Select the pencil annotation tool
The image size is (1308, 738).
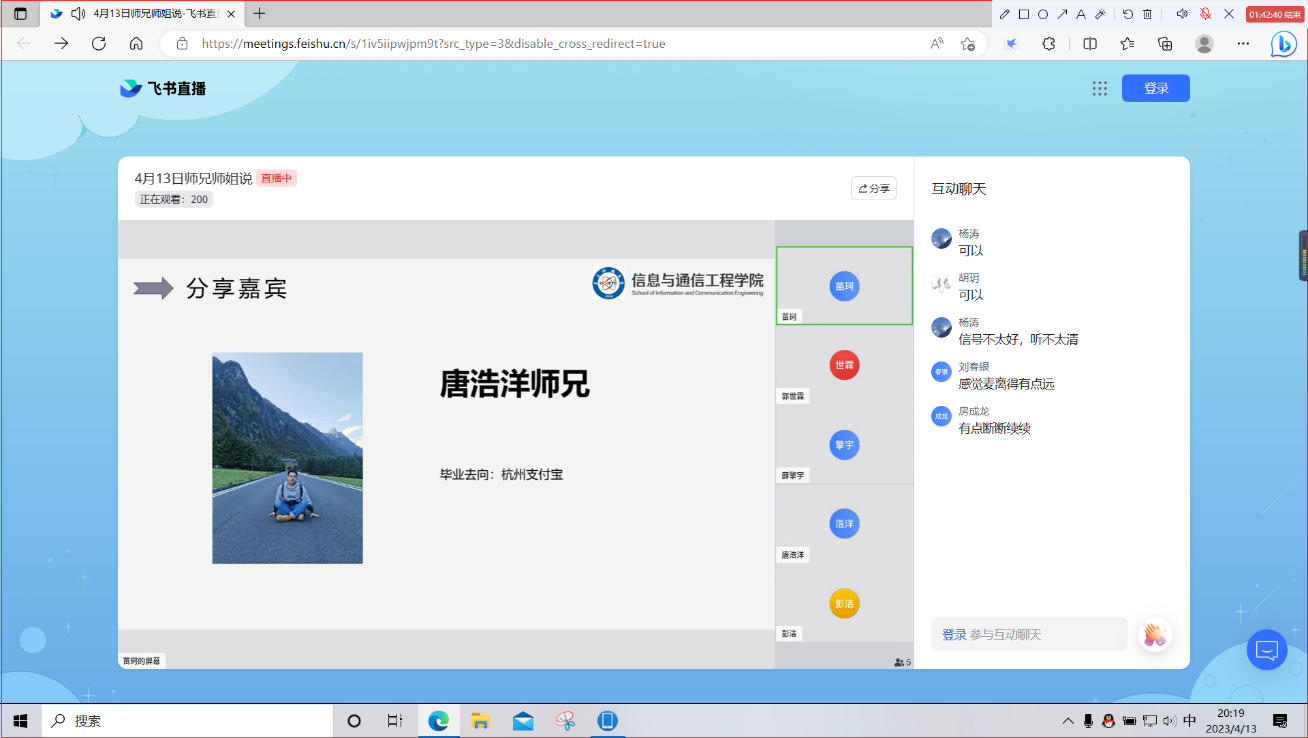[1005, 14]
